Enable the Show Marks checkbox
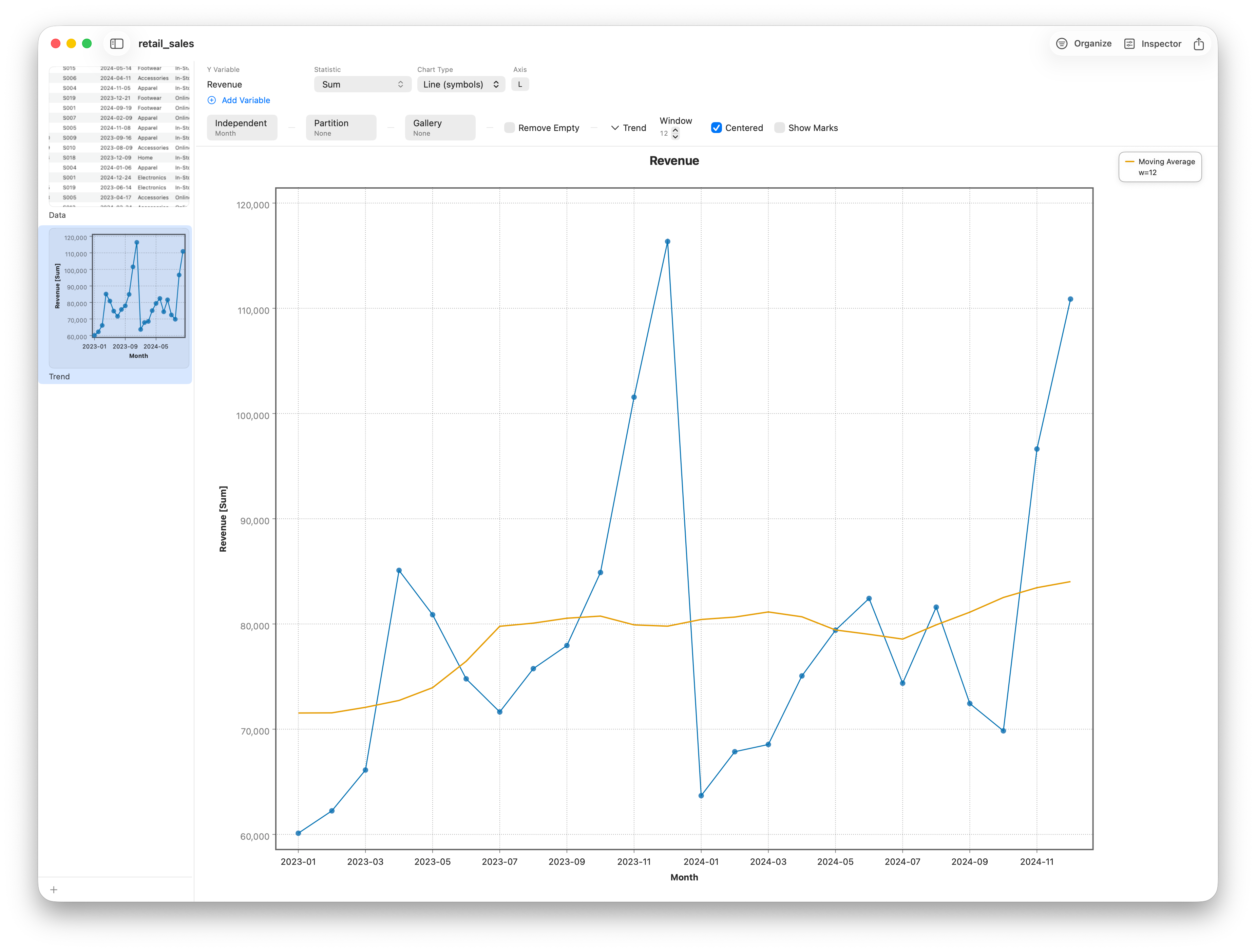The width and height of the screenshot is (1256, 952). (x=780, y=128)
